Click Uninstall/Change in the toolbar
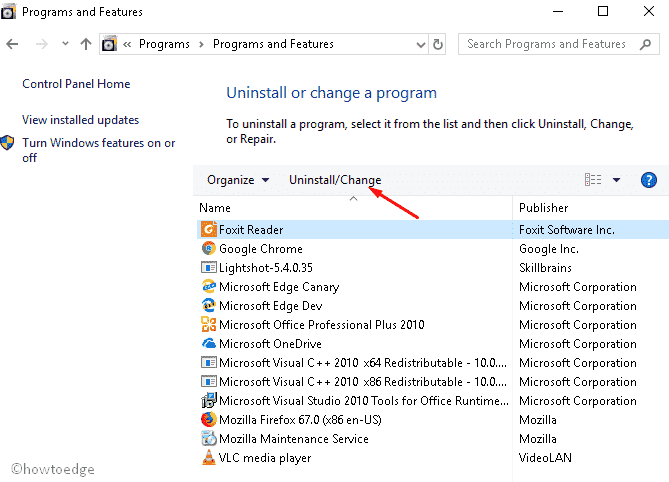 pyautogui.click(x=335, y=180)
